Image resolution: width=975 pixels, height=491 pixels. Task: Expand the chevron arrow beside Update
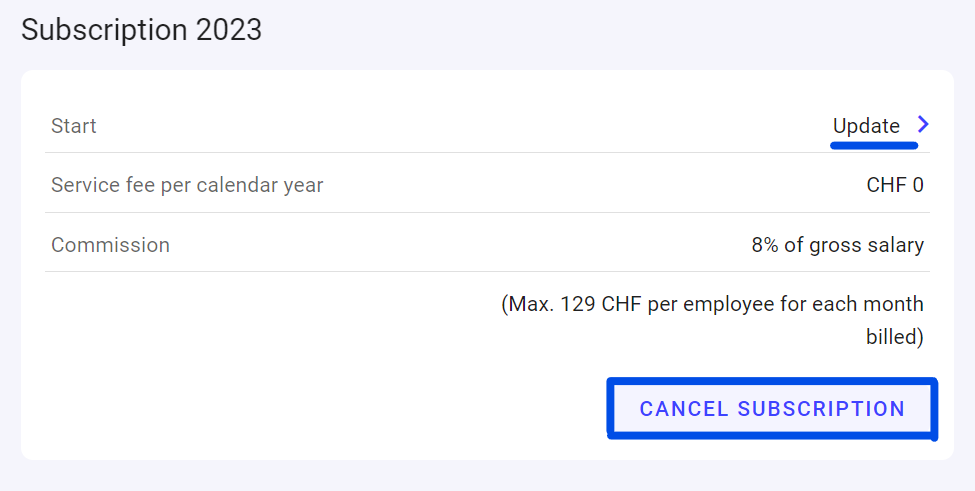coord(923,125)
